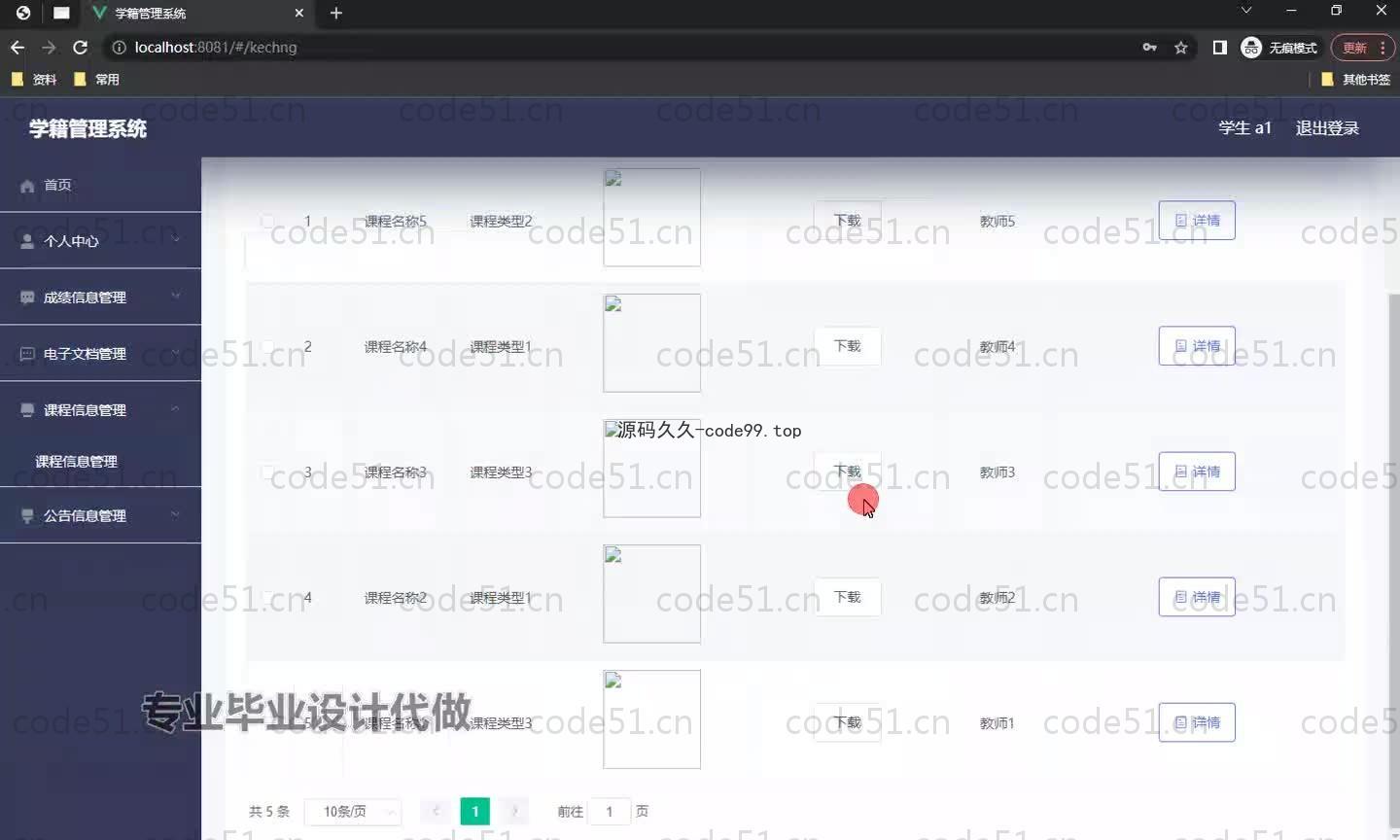Go back to the previous page
This screenshot has width=1400, height=840.
pos(17,47)
